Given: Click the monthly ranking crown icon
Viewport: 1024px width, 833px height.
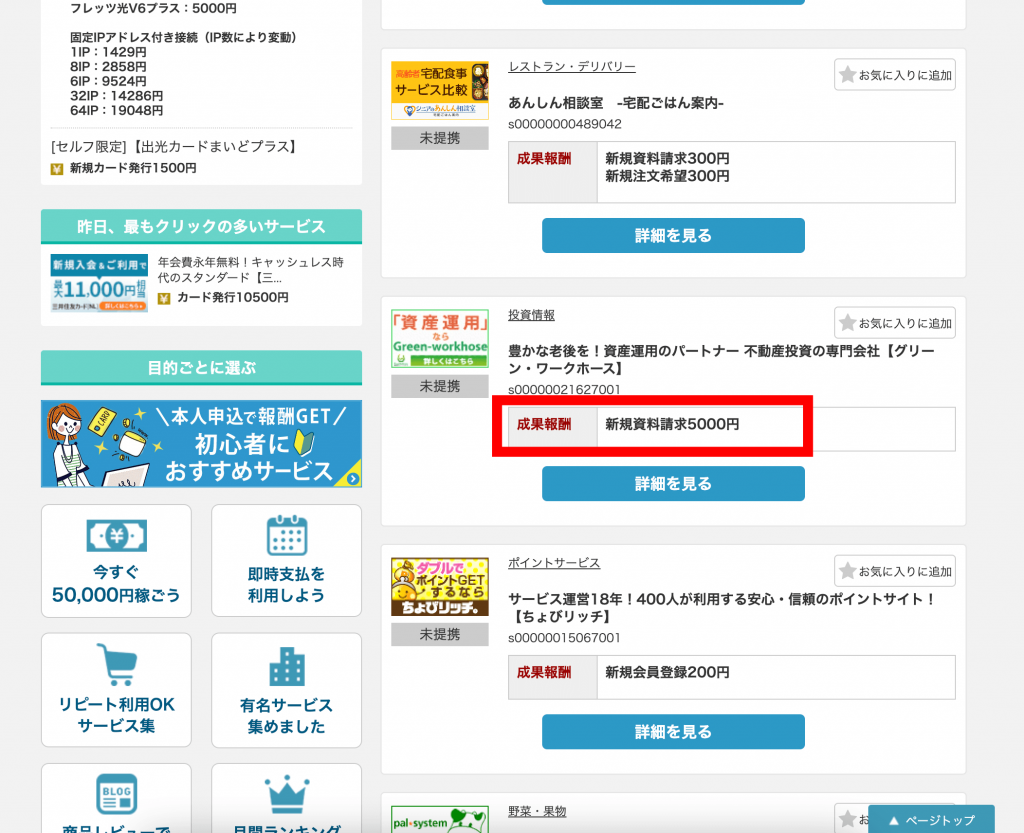Looking at the screenshot, I should point(286,795).
